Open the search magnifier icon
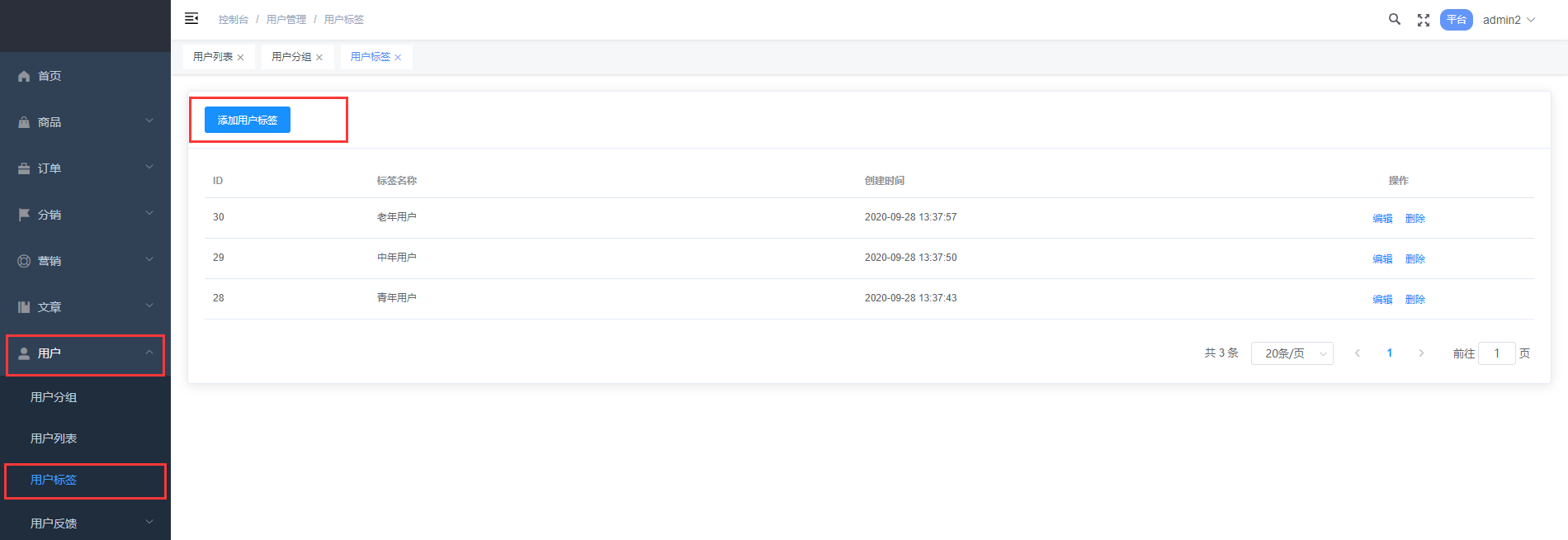Viewport: 1568px width, 540px height. click(1394, 19)
